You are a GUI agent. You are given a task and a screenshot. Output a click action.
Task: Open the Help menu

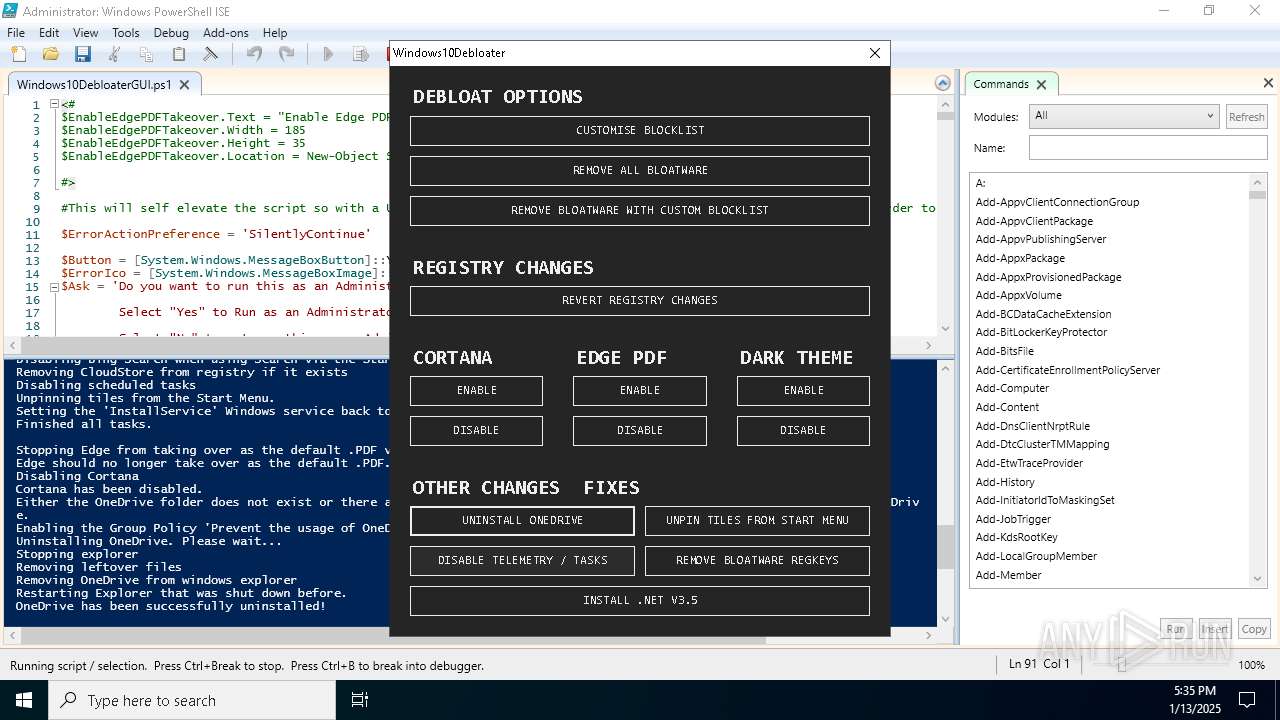tap(274, 33)
